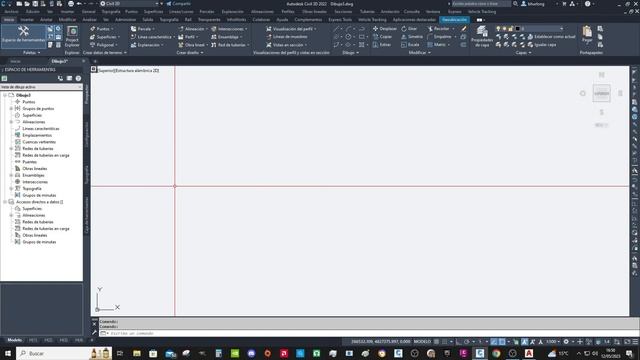Image resolution: width=640 pixels, height=360 pixels.
Task: Select the Girar rotate tool
Action: click(x=409, y=29)
